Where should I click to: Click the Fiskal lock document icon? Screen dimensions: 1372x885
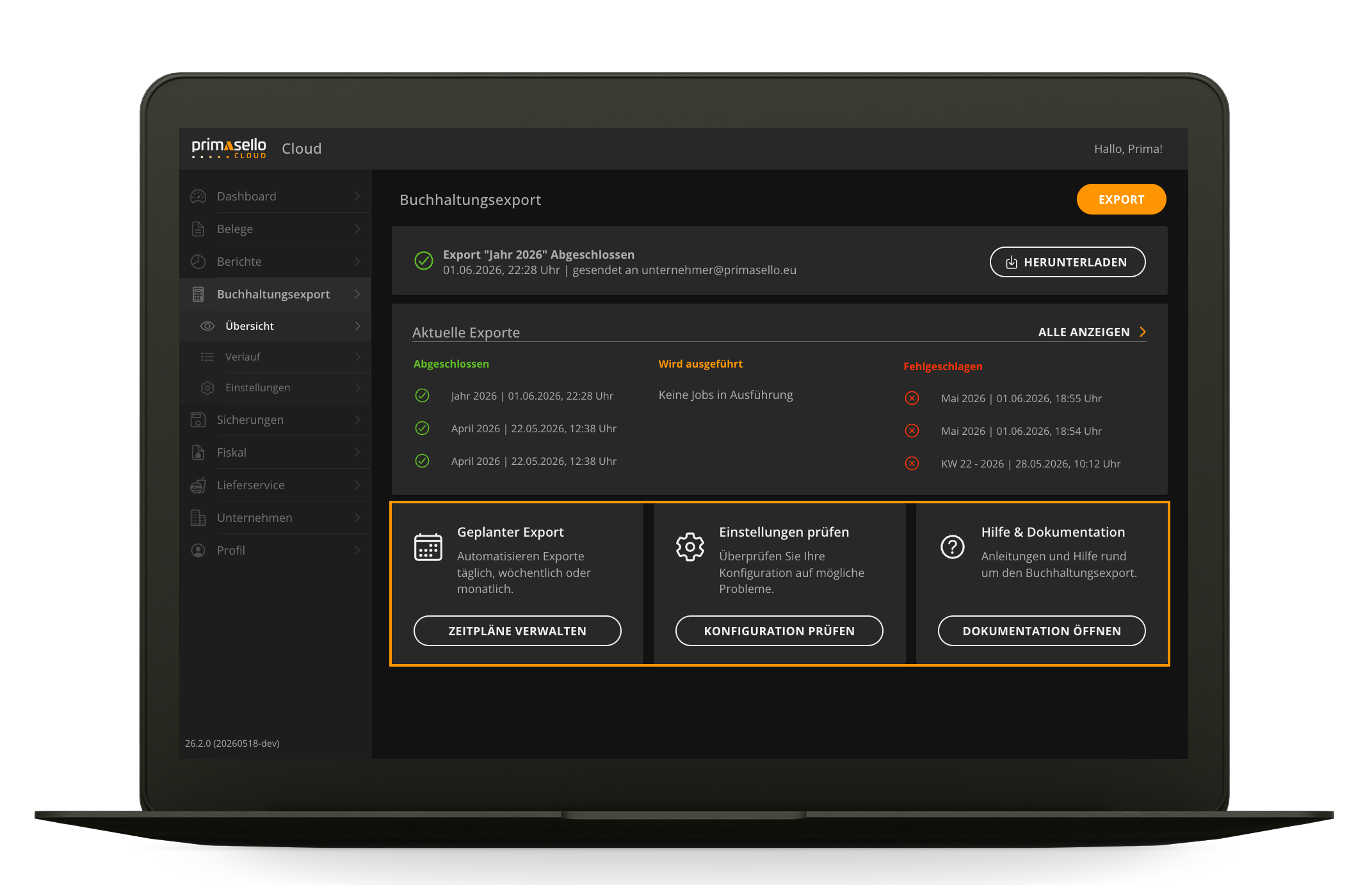(x=198, y=453)
